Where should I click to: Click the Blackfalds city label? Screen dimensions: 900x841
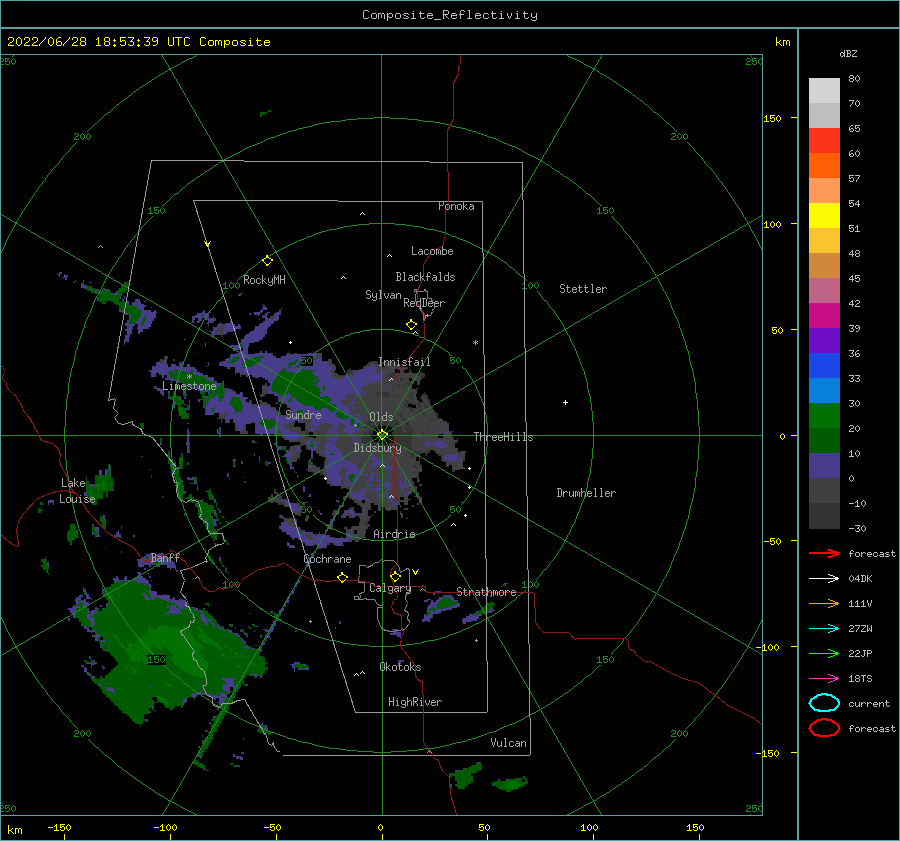pyautogui.click(x=425, y=277)
